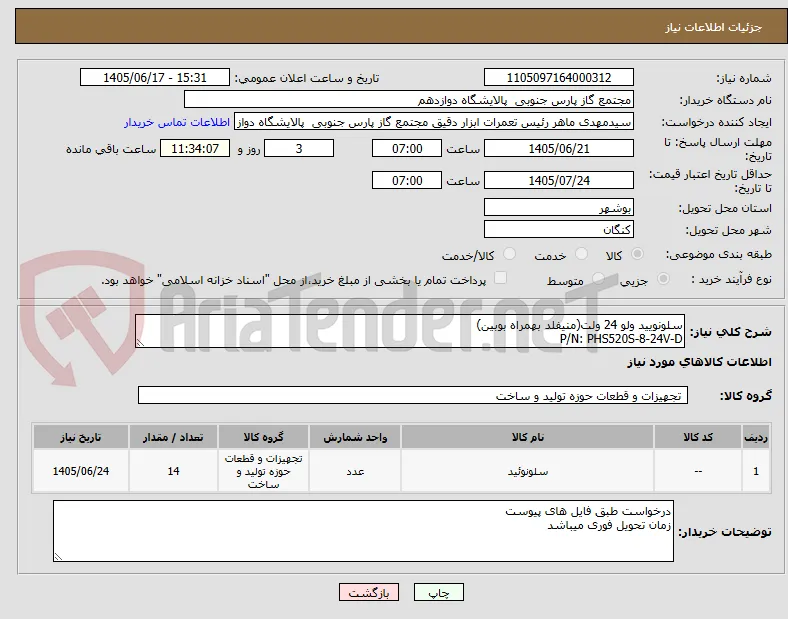Image resolution: width=788 pixels, height=619 pixels.
Task: Click the تعداد / مقدار column header
Action: point(173,437)
